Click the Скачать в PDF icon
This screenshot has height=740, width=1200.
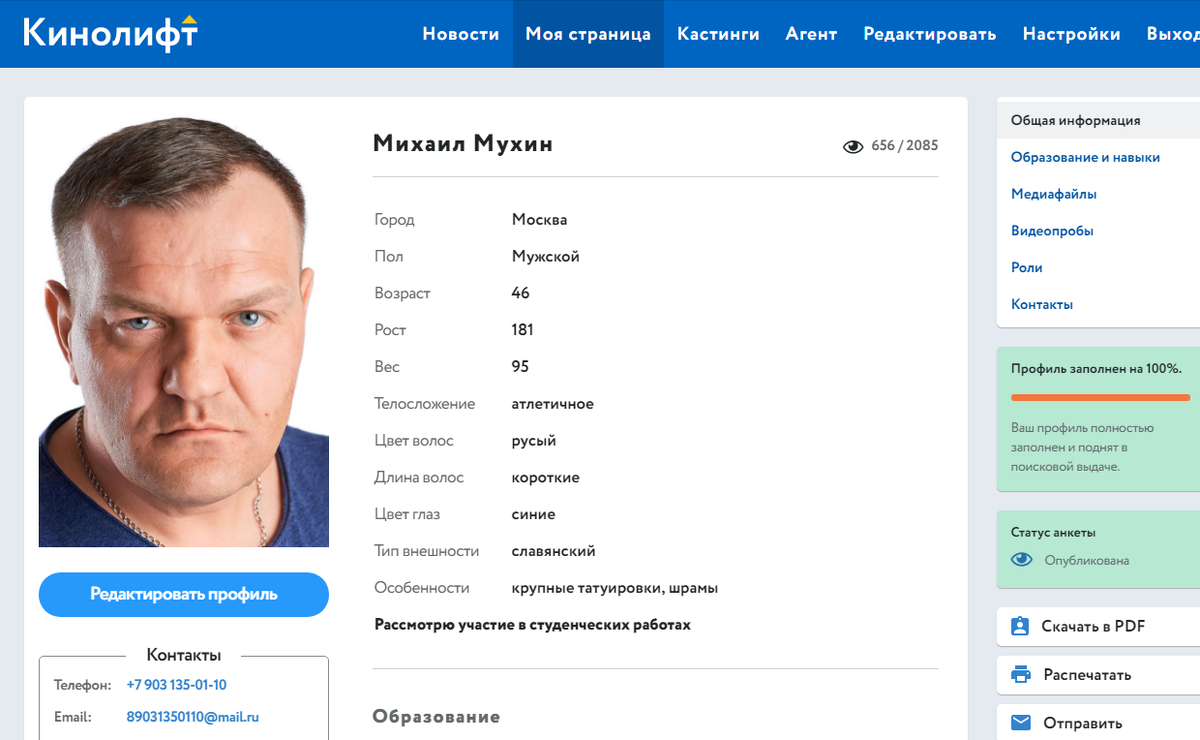point(1020,626)
